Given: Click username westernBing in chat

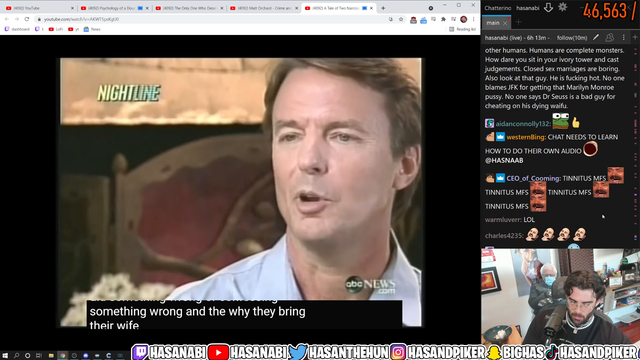Looking at the screenshot, I should [x=526, y=137].
